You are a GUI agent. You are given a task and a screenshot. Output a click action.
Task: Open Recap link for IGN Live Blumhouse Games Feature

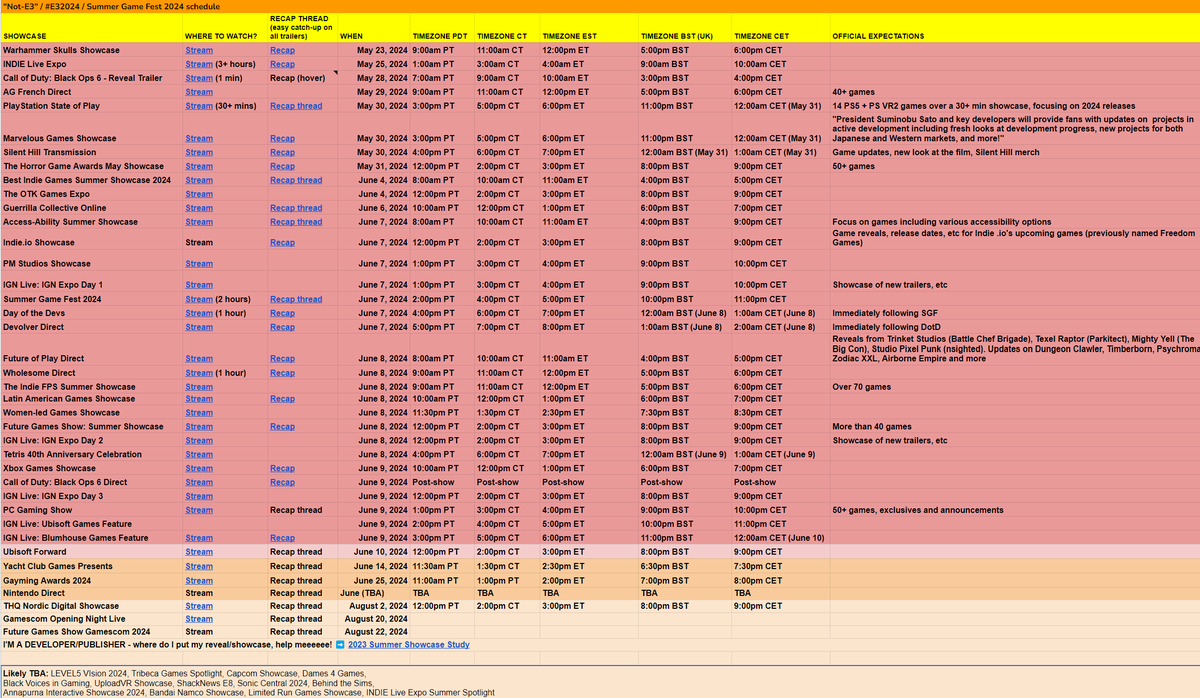pos(282,538)
